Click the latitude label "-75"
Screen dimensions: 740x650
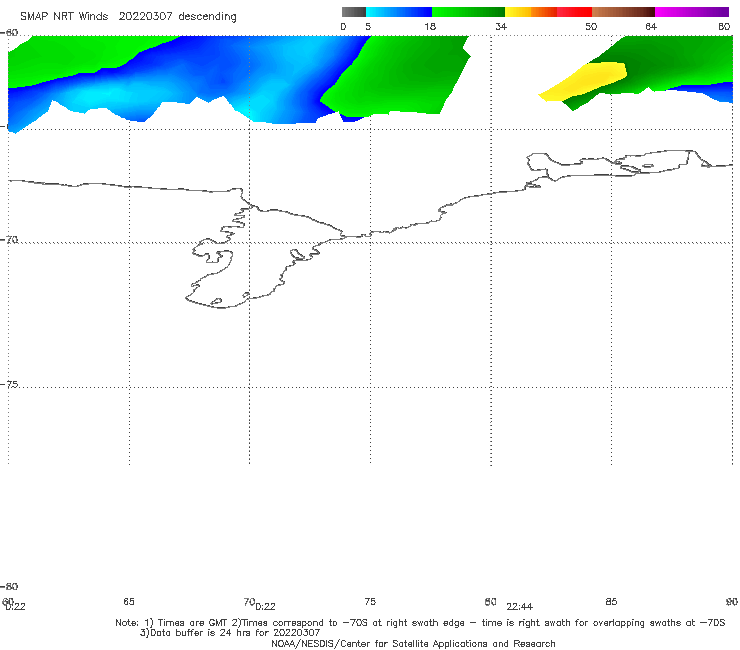coord(9,384)
